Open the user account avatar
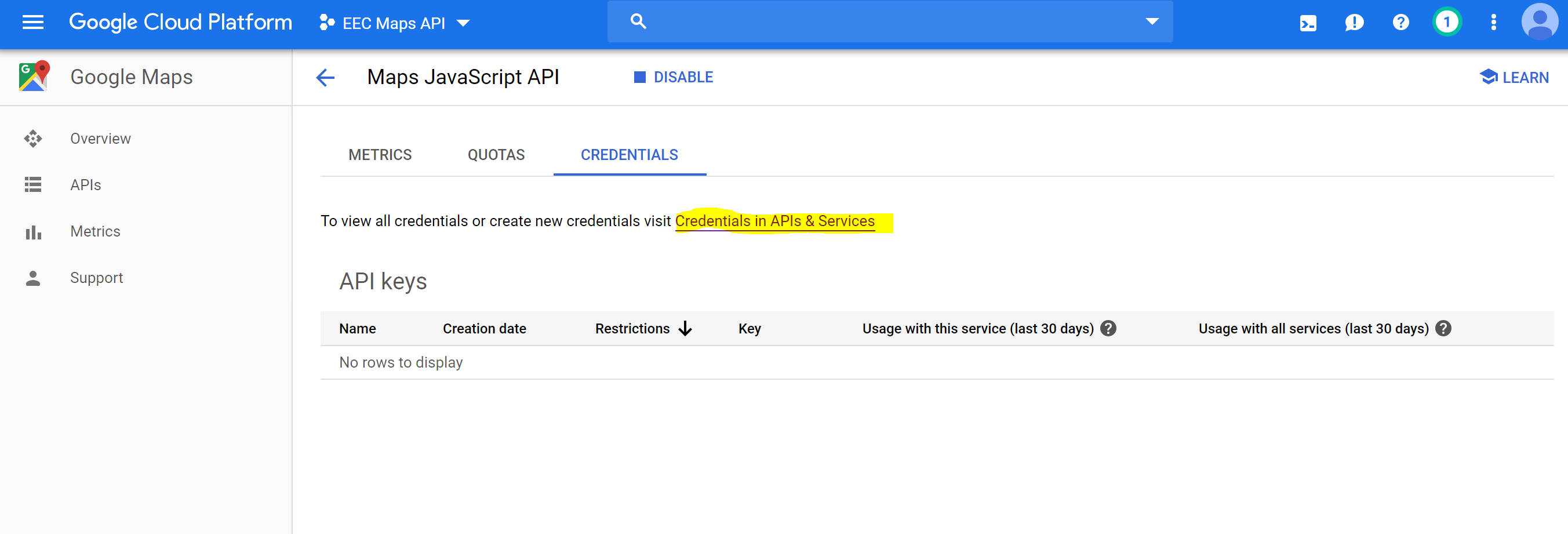The height and width of the screenshot is (534, 1568). pyautogui.click(x=1540, y=22)
